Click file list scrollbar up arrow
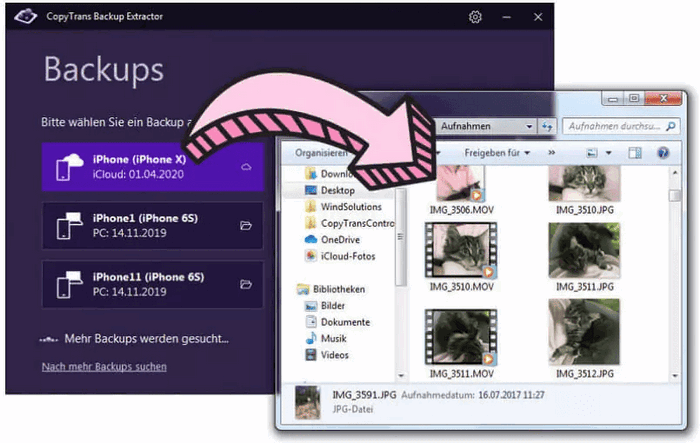 click(x=675, y=173)
